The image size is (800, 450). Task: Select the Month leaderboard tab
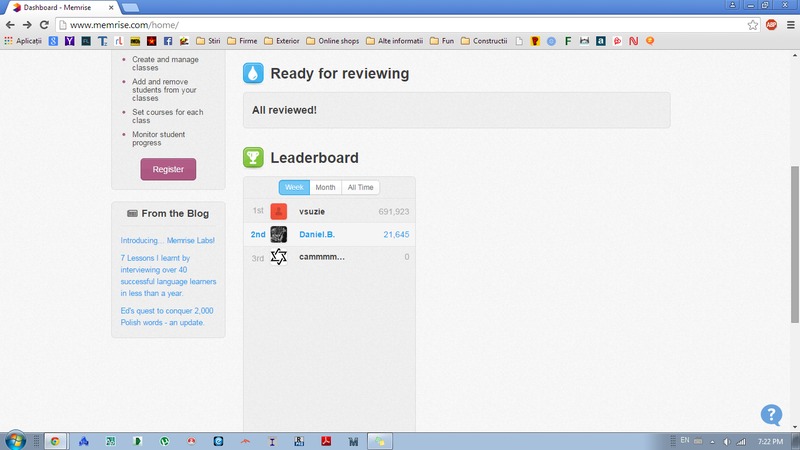coord(325,187)
